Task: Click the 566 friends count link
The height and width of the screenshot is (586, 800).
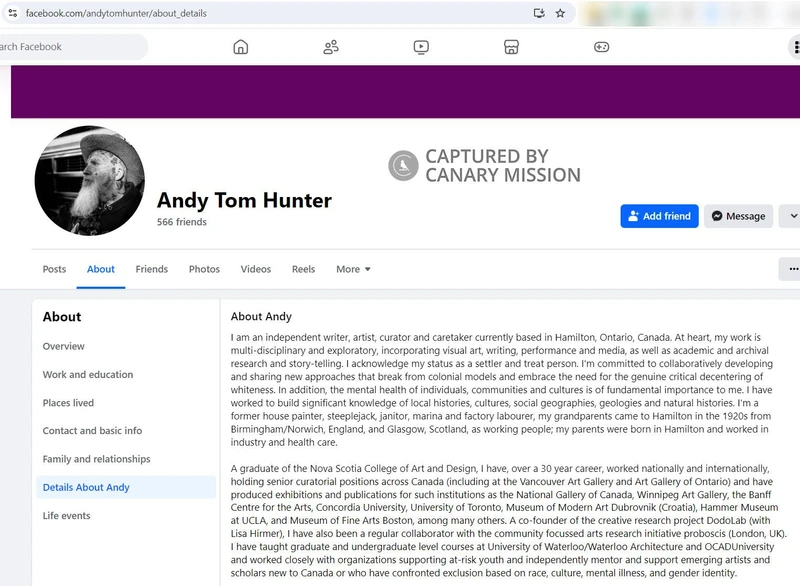Action: pyautogui.click(x=182, y=222)
